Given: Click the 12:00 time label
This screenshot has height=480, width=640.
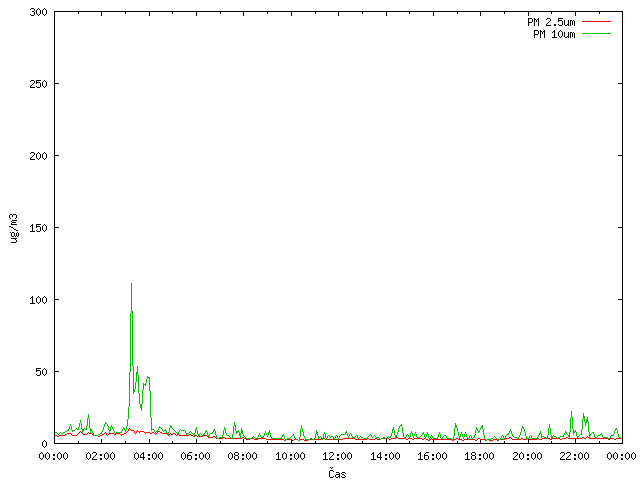Looking at the screenshot, I should [337, 456].
